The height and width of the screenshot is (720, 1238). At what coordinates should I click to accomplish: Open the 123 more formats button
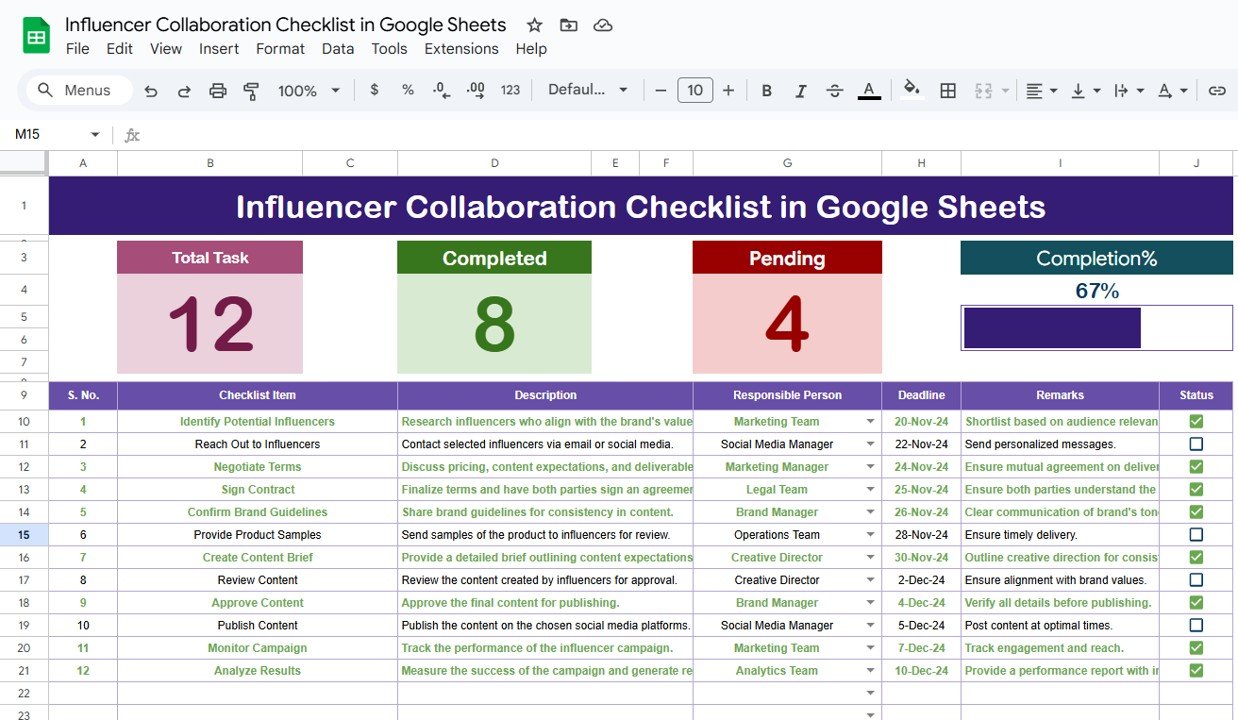point(510,90)
